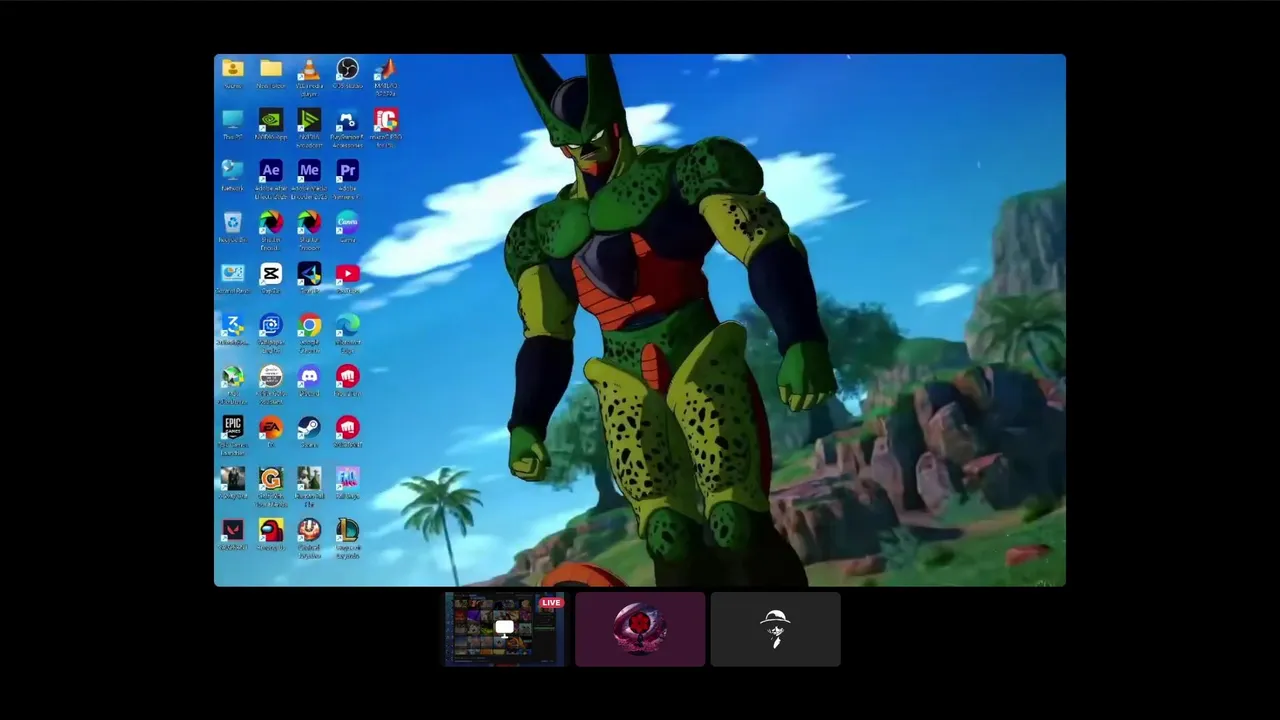
Task: Launch Wallpaper Engine shortcut
Action: point(270,332)
